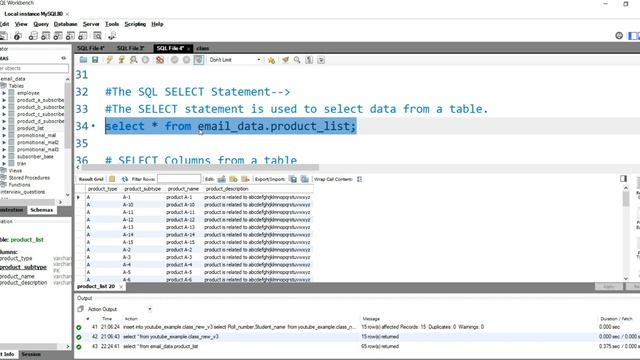The image size is (640, 360).
Task: Stop the running query icon
Action: tap(145, 60)
